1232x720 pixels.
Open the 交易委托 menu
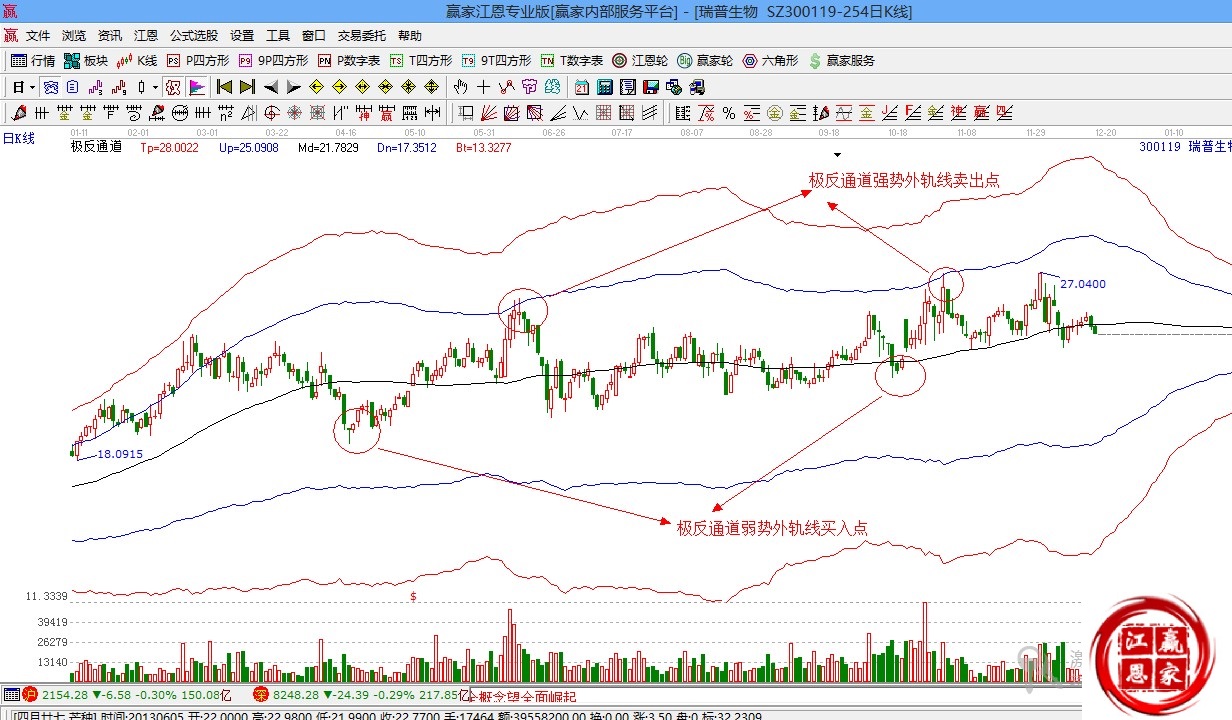361,35
